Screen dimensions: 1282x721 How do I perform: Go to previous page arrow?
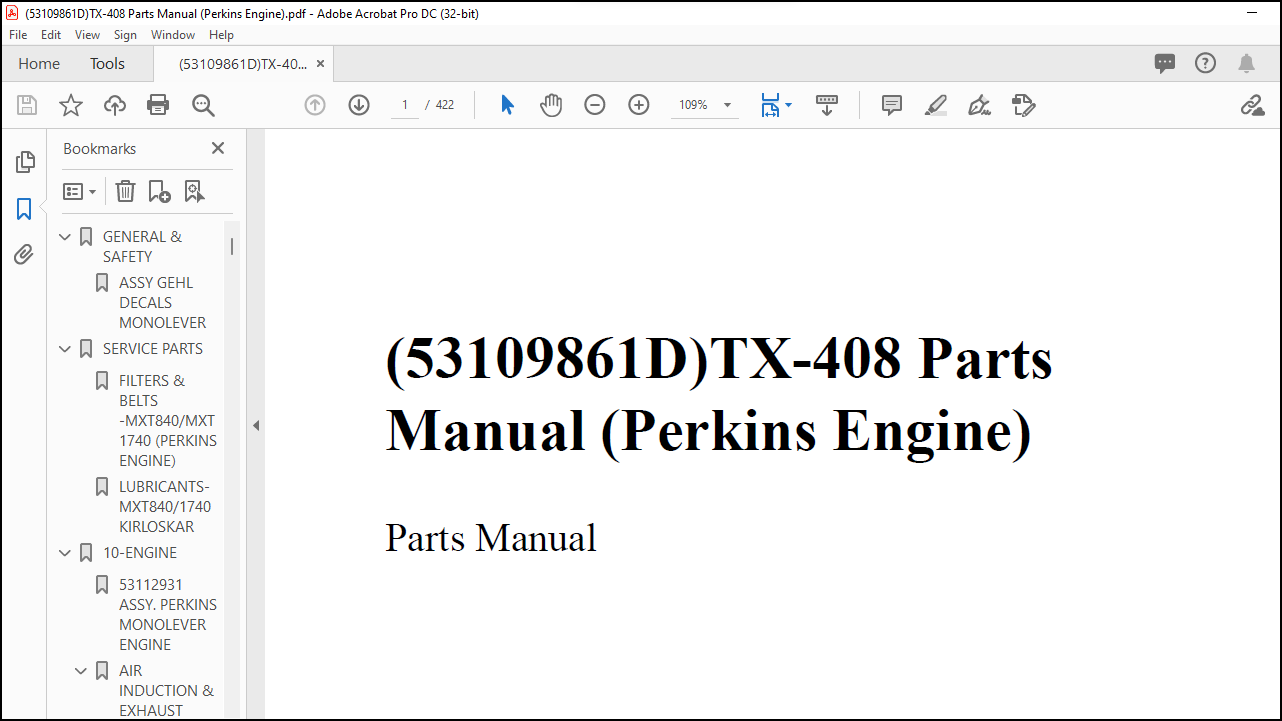315,105
